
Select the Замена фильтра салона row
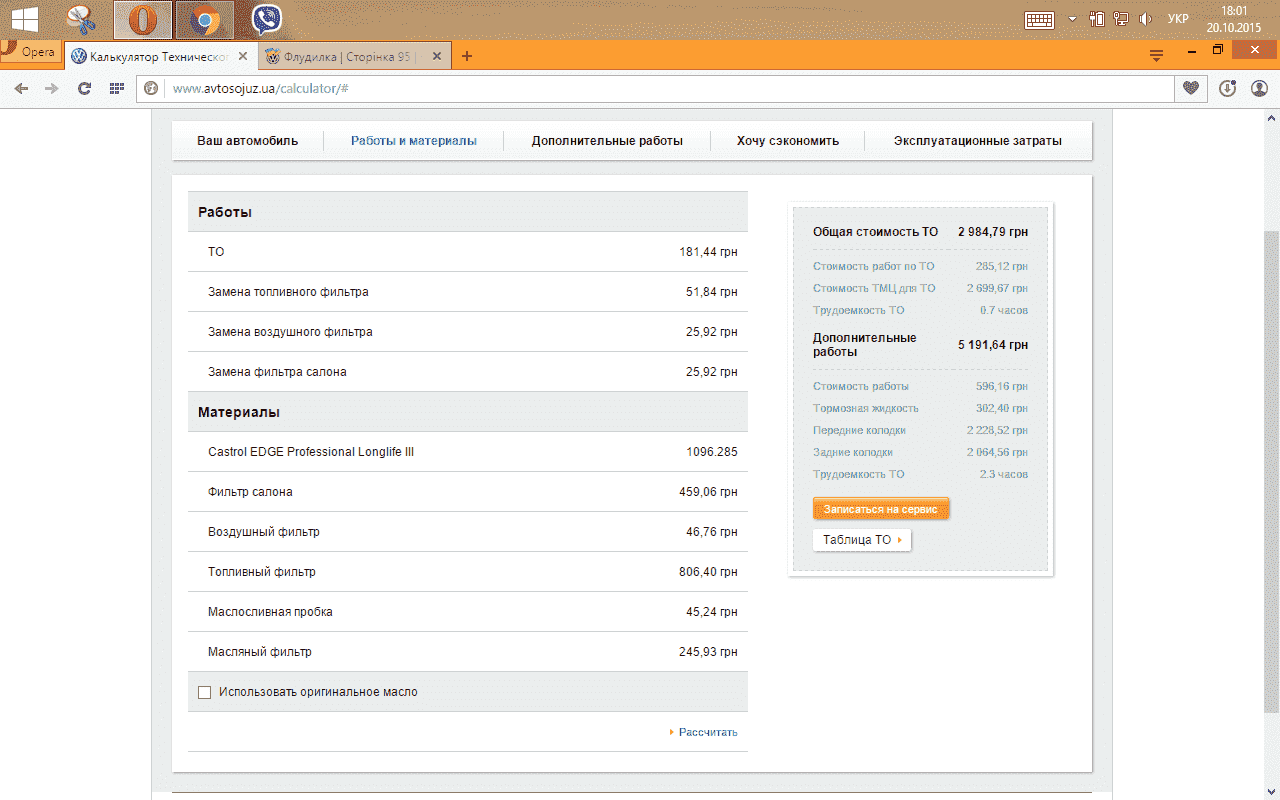coord(468,372)
